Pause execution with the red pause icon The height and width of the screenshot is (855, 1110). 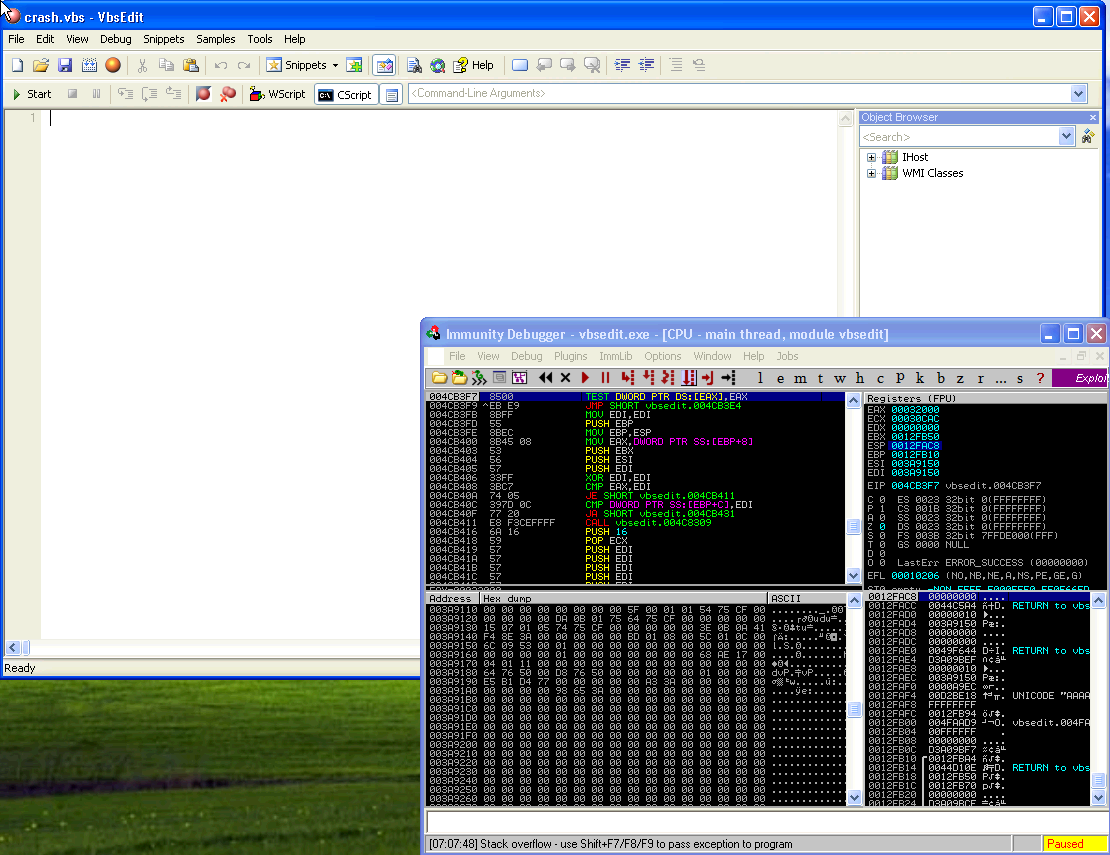(x=605, y=378)
